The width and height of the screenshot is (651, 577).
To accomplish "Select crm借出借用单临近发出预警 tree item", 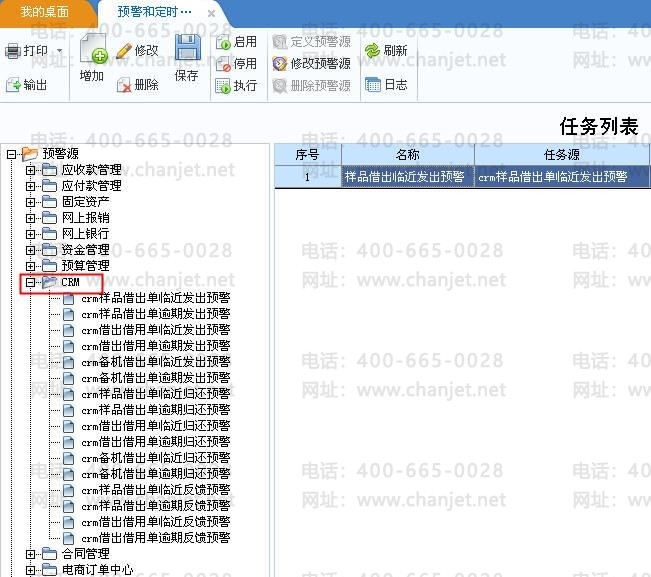I will coord(156,330).
